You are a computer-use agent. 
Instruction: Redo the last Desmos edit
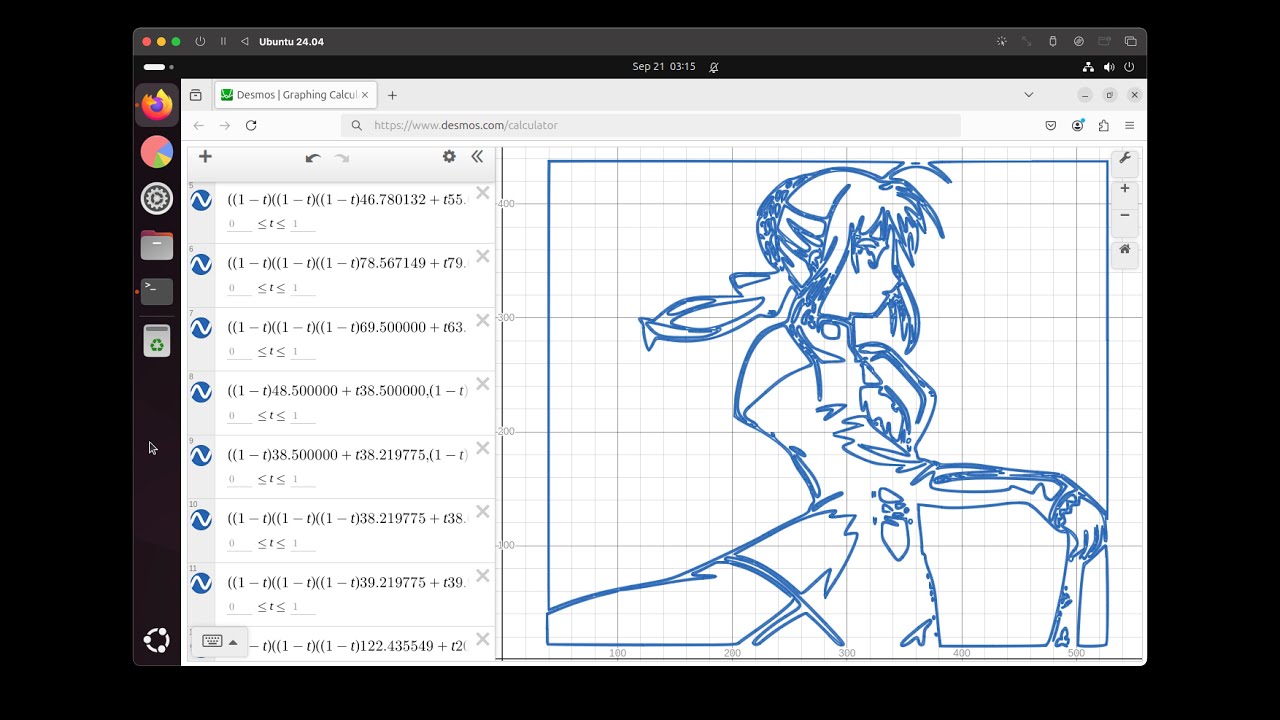click(342, 158)
